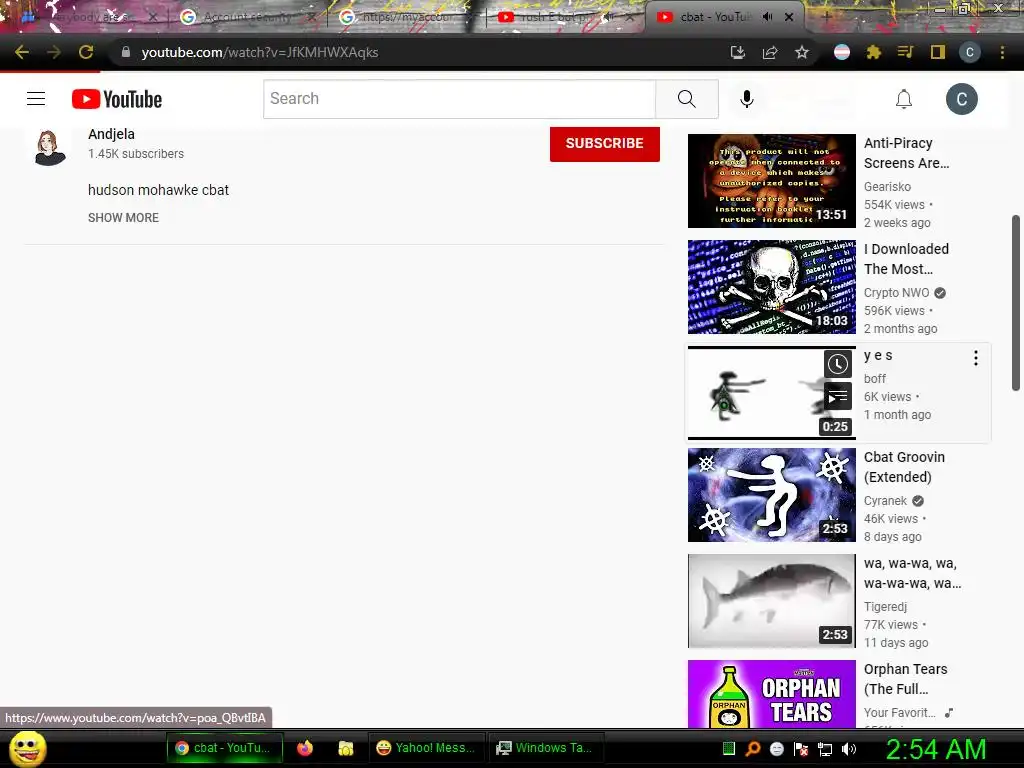Open the Orphan Tears video thumbnail
This screenshot has height=768, width=1024.
771,694
